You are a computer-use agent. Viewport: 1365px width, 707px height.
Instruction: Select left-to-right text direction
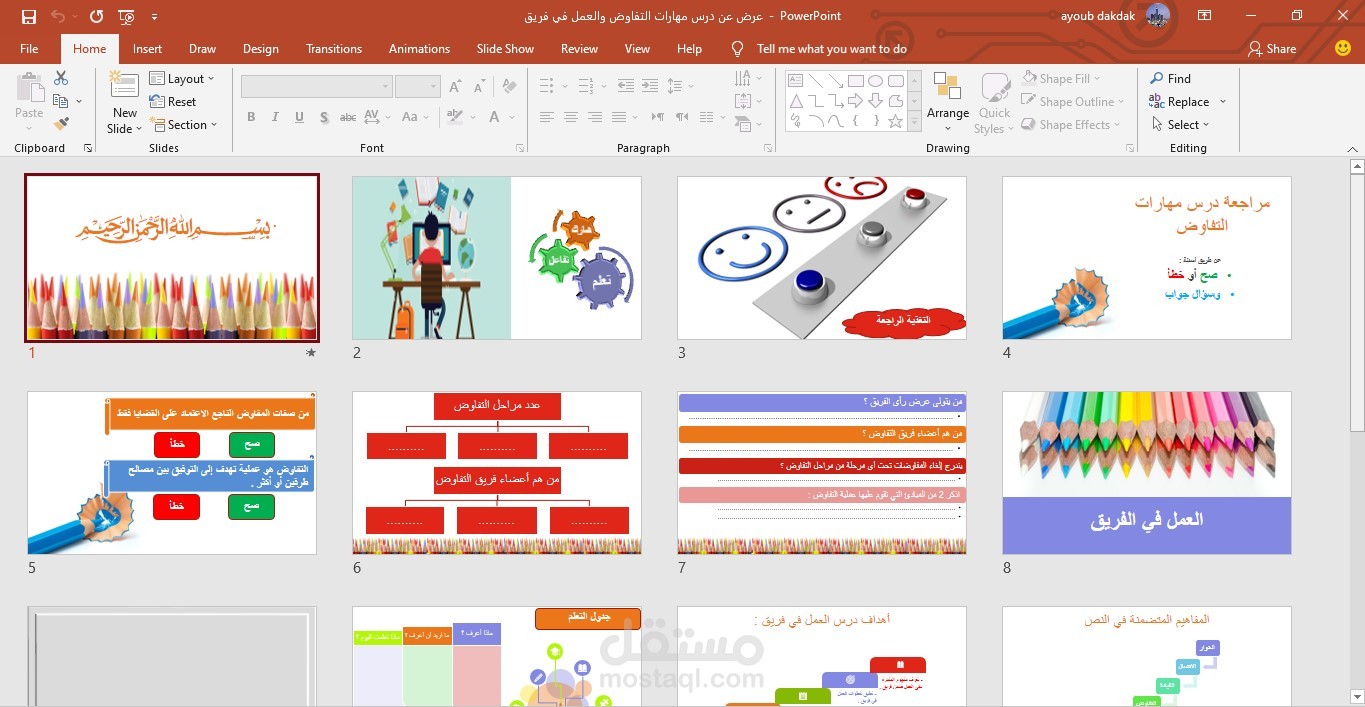tap(658, 117)
